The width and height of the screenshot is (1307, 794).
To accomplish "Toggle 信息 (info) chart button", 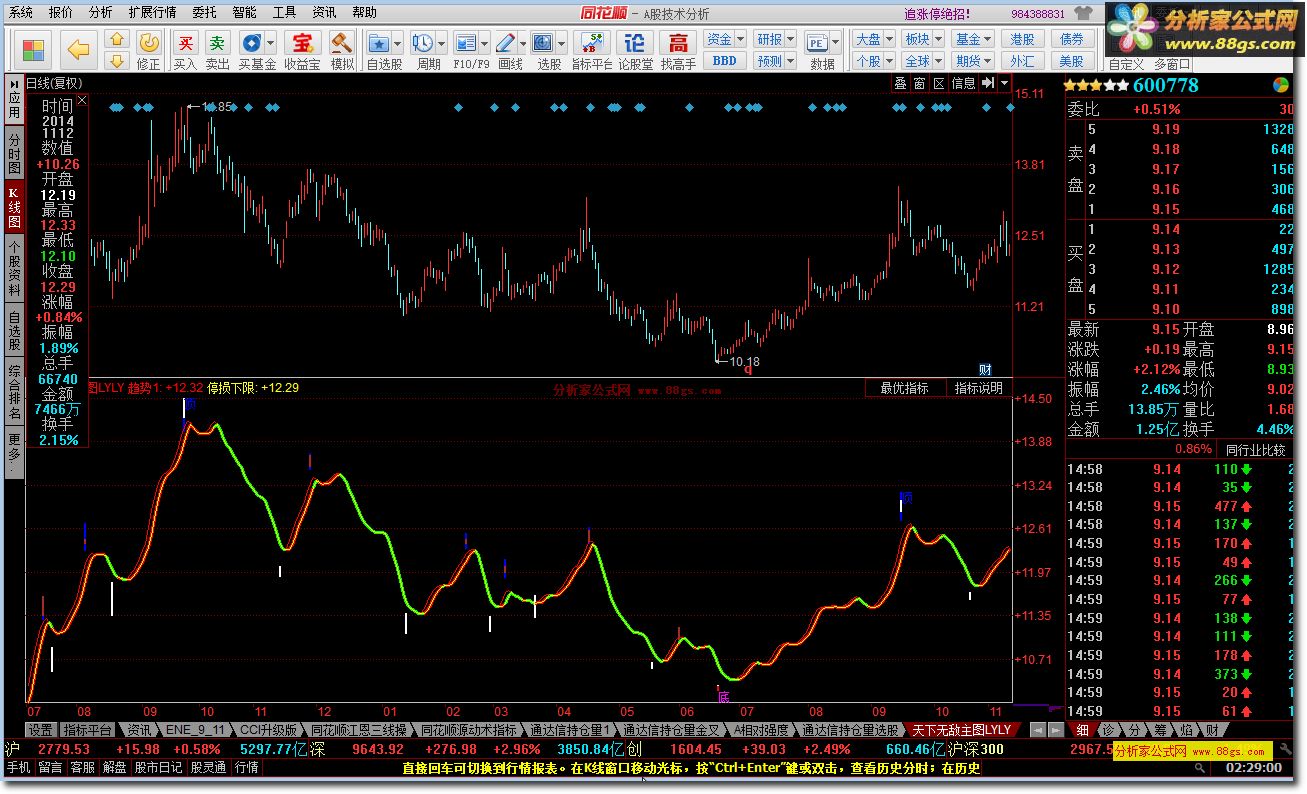I will click(963, 83).
